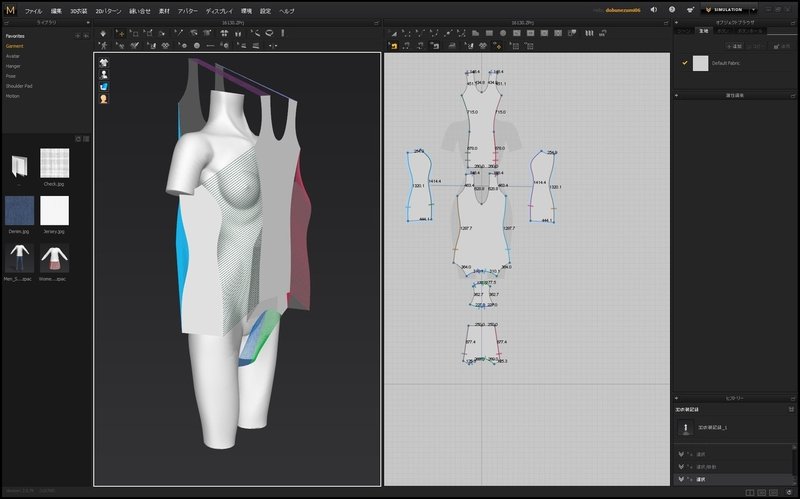Screen dimensions: 800x499
Task: Open the Garment folder in Favorites
Action: click(x=15, y=46)
